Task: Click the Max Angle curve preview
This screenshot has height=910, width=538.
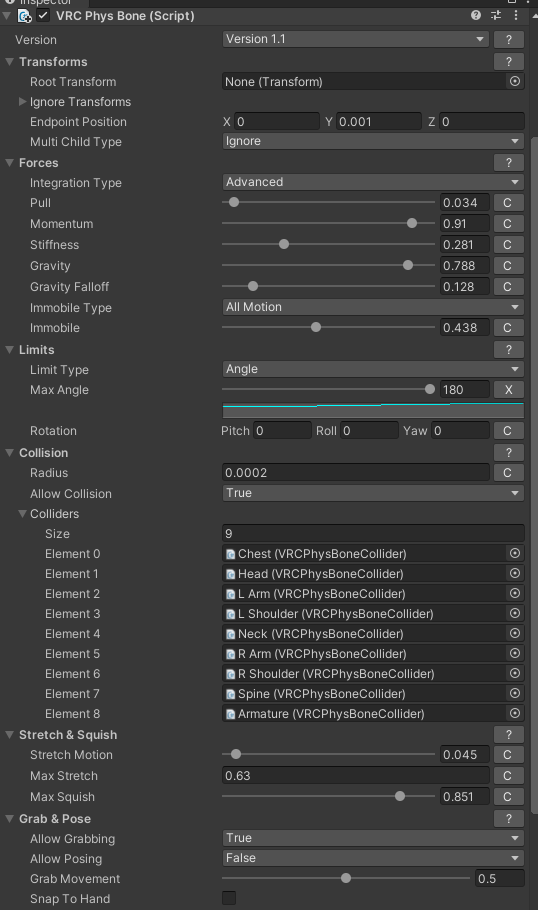Action: (x=373, y=410)
